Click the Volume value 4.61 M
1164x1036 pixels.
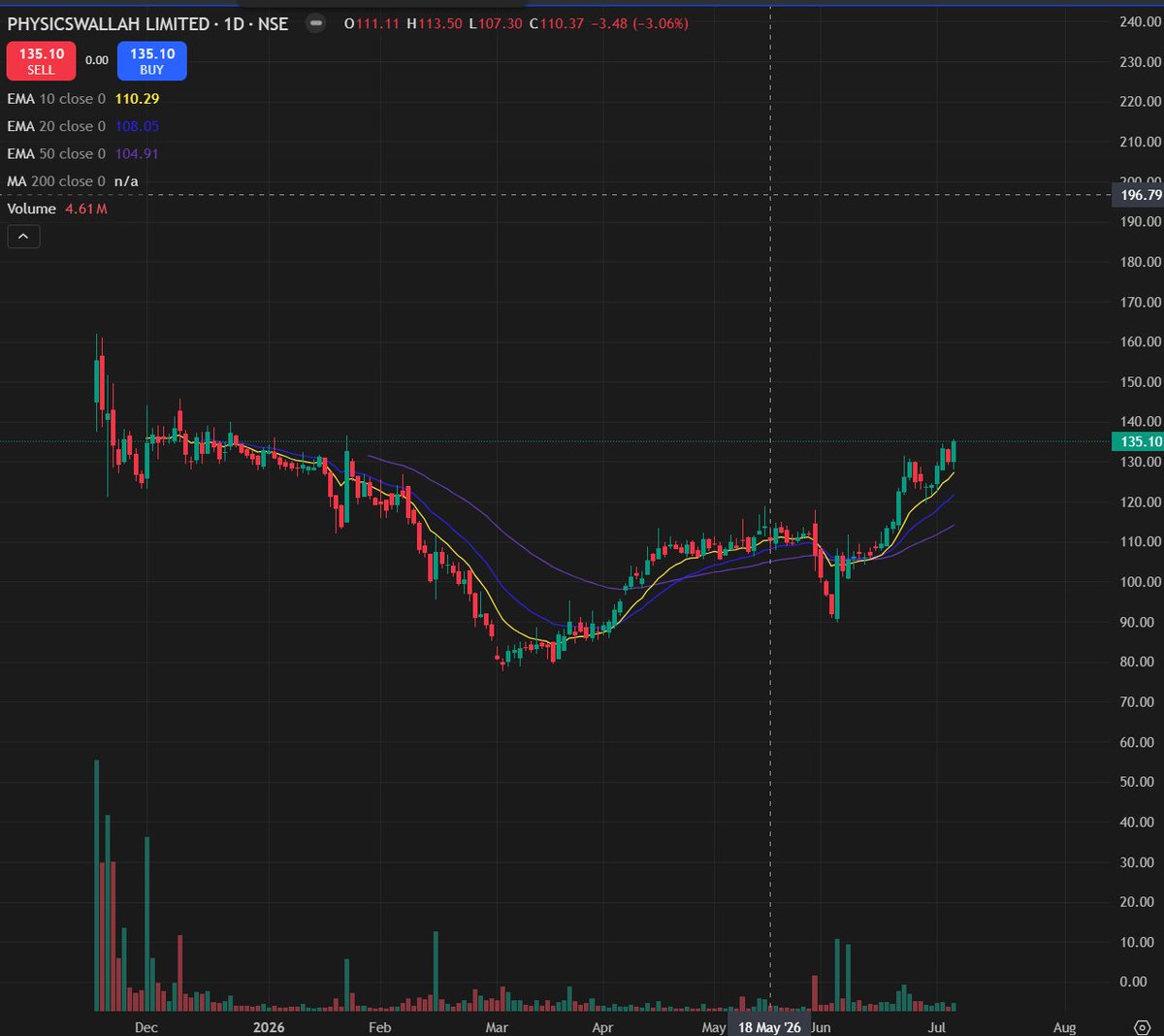86,209
